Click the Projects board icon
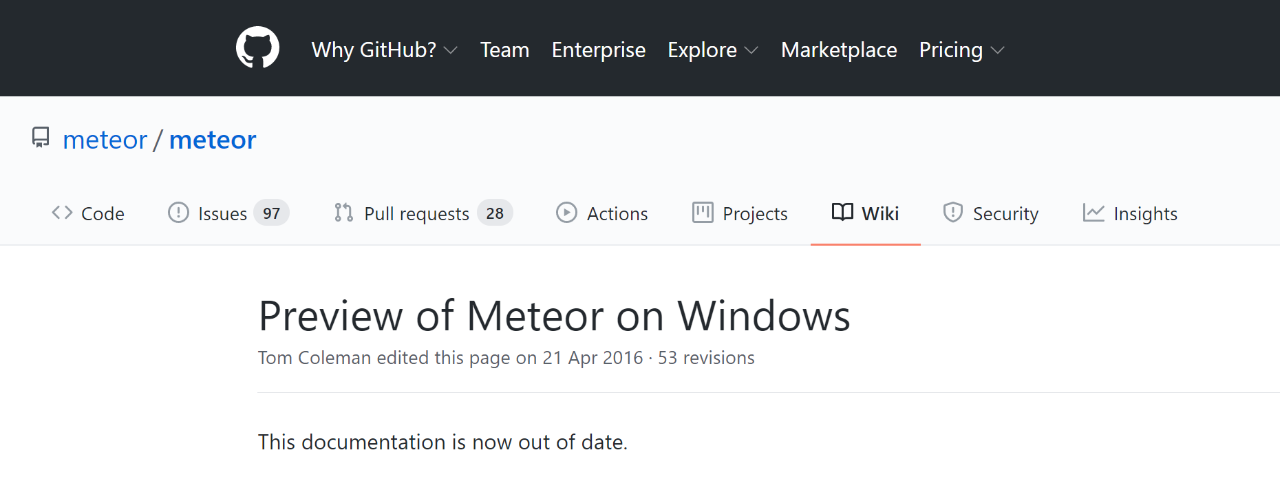Viewport: 1280px width, 494px height. 703,212
